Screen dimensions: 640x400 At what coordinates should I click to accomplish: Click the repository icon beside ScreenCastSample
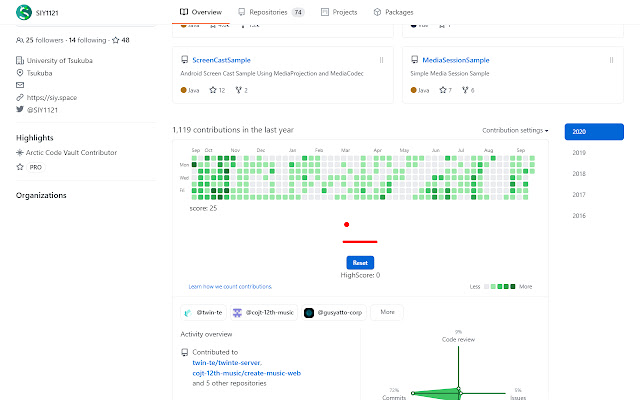click(x=184, y=60)
